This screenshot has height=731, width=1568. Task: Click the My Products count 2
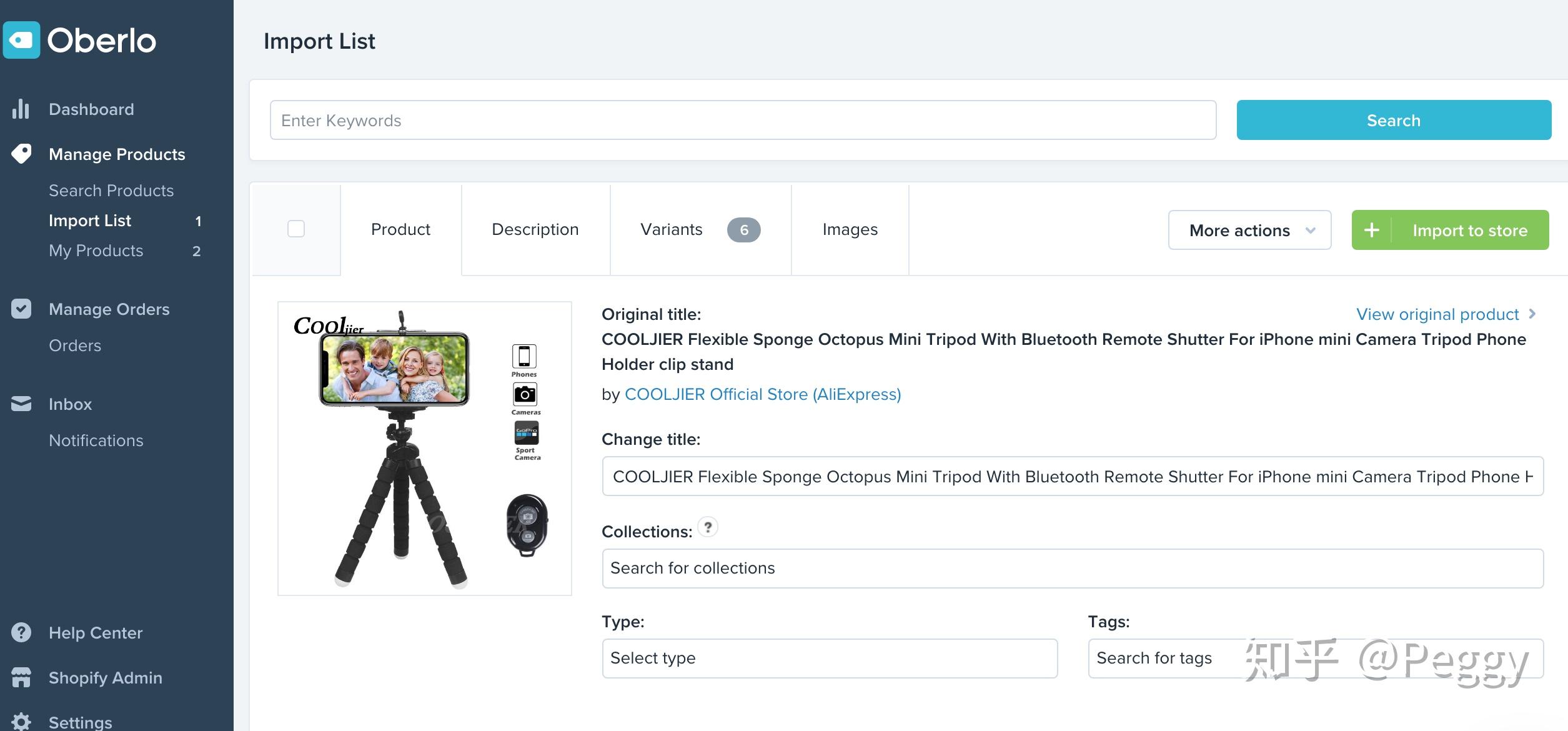click(x=196, y=251)
